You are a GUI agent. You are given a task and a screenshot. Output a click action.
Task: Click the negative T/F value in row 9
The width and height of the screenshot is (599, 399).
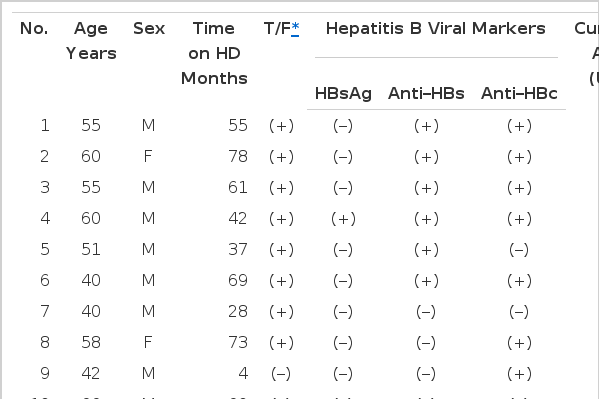(281, 373)
